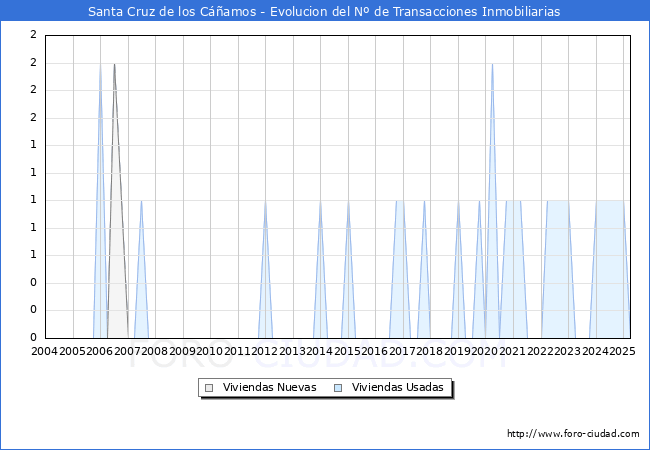This screenshot has width=650, height=450.
Task: Click the 2025 x-axis label
Action: click(623, 351)
